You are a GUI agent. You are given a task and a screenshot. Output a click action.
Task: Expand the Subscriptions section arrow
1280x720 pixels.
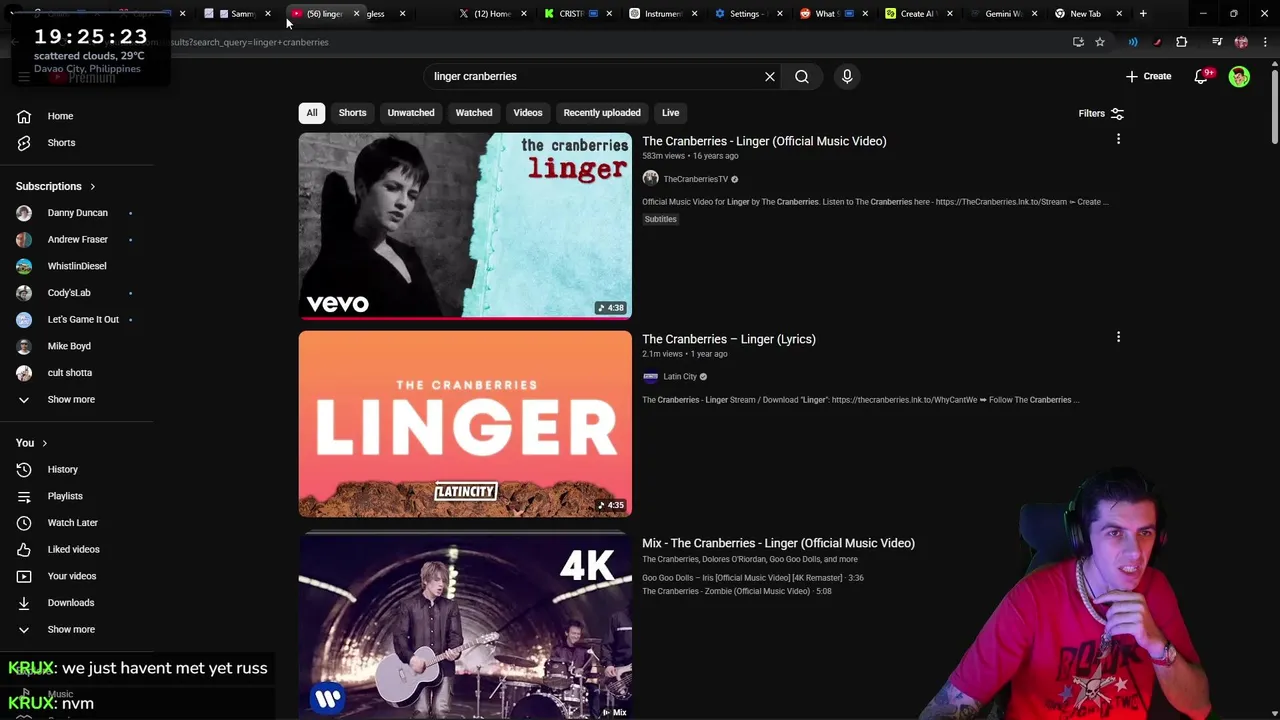point(92,187)
